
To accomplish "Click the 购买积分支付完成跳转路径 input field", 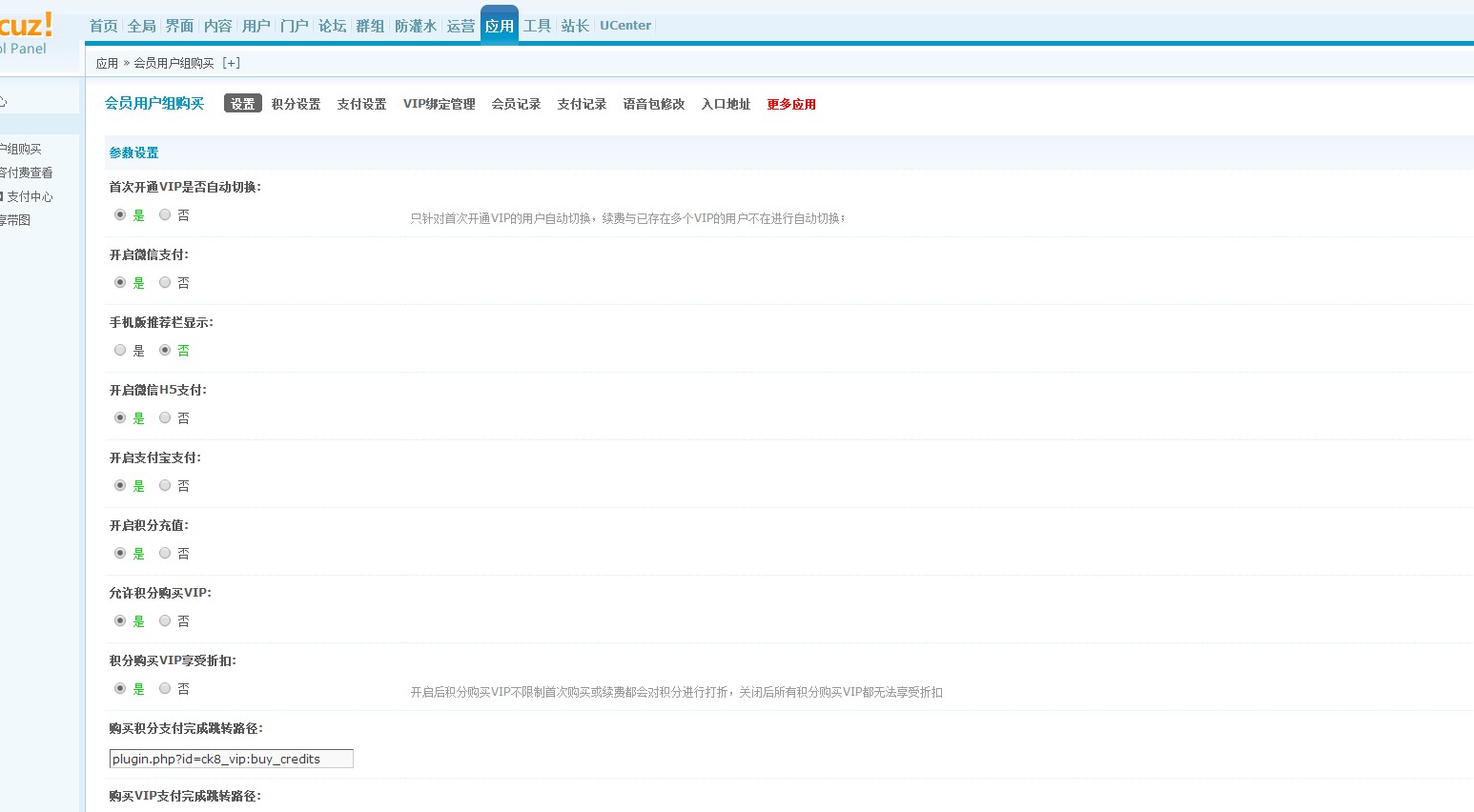I will tap(231, 759).
